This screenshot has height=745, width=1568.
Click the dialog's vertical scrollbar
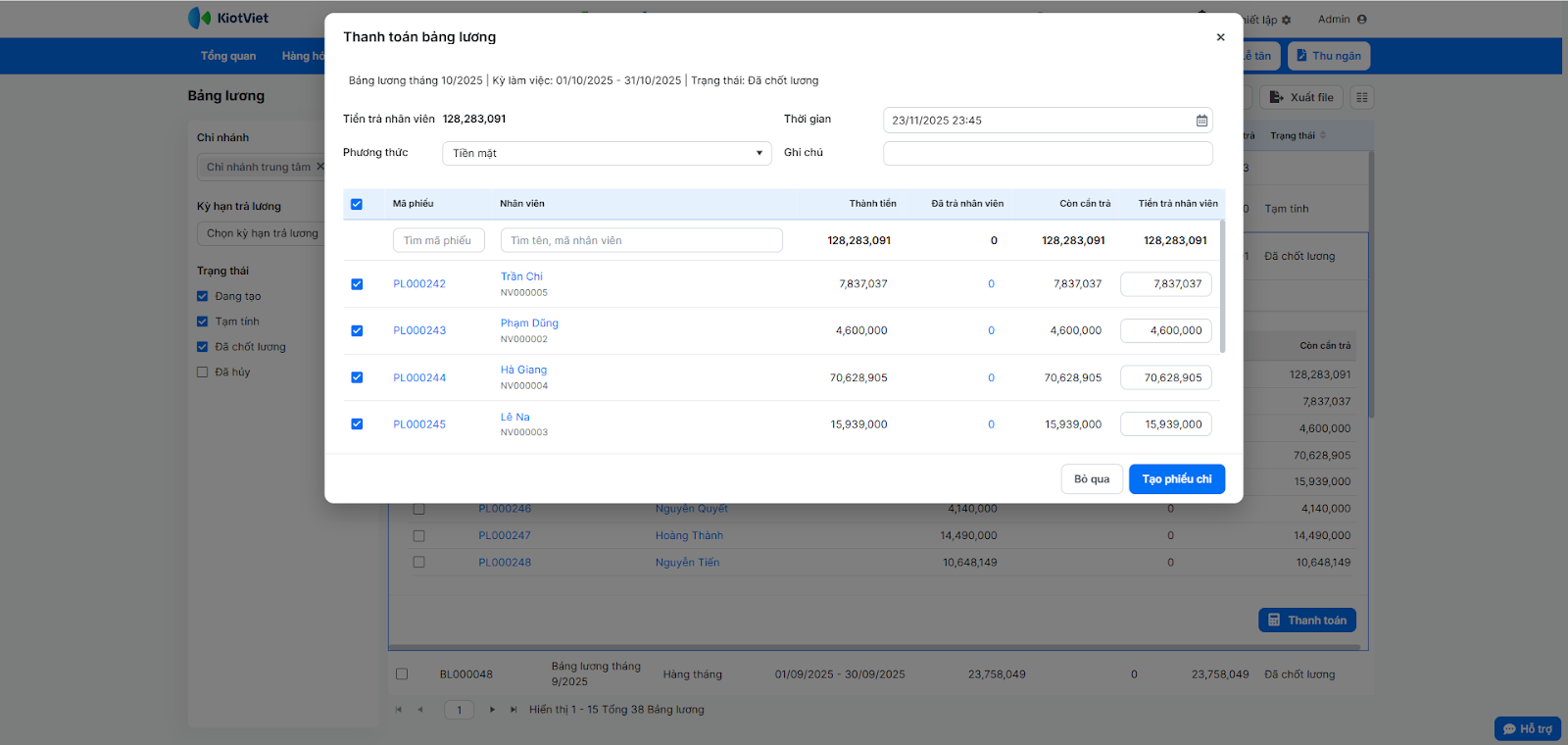point(1222,286)
